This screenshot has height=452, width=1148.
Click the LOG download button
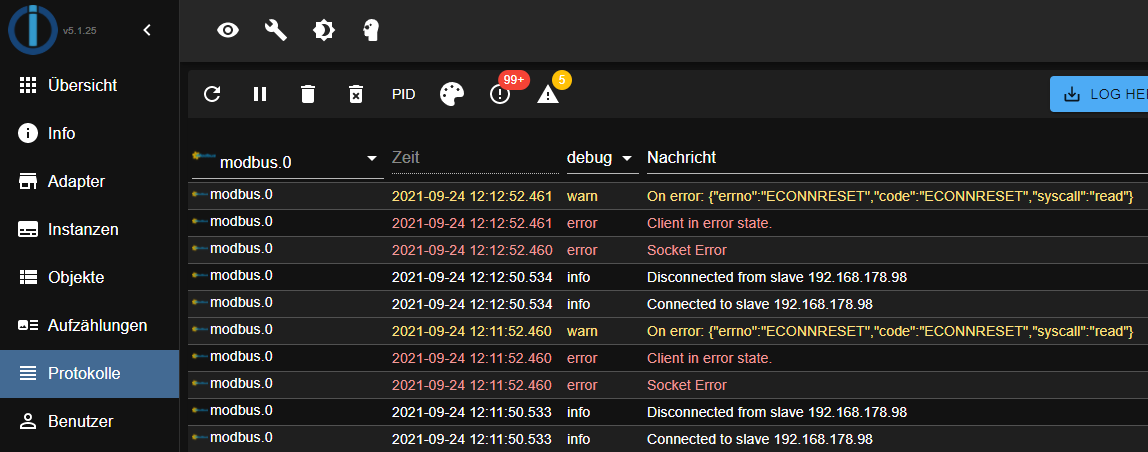1099,94
